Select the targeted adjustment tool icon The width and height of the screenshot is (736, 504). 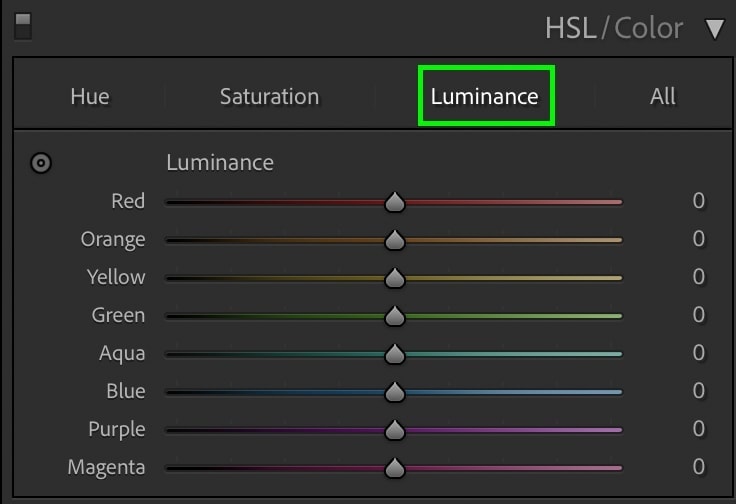41,163
